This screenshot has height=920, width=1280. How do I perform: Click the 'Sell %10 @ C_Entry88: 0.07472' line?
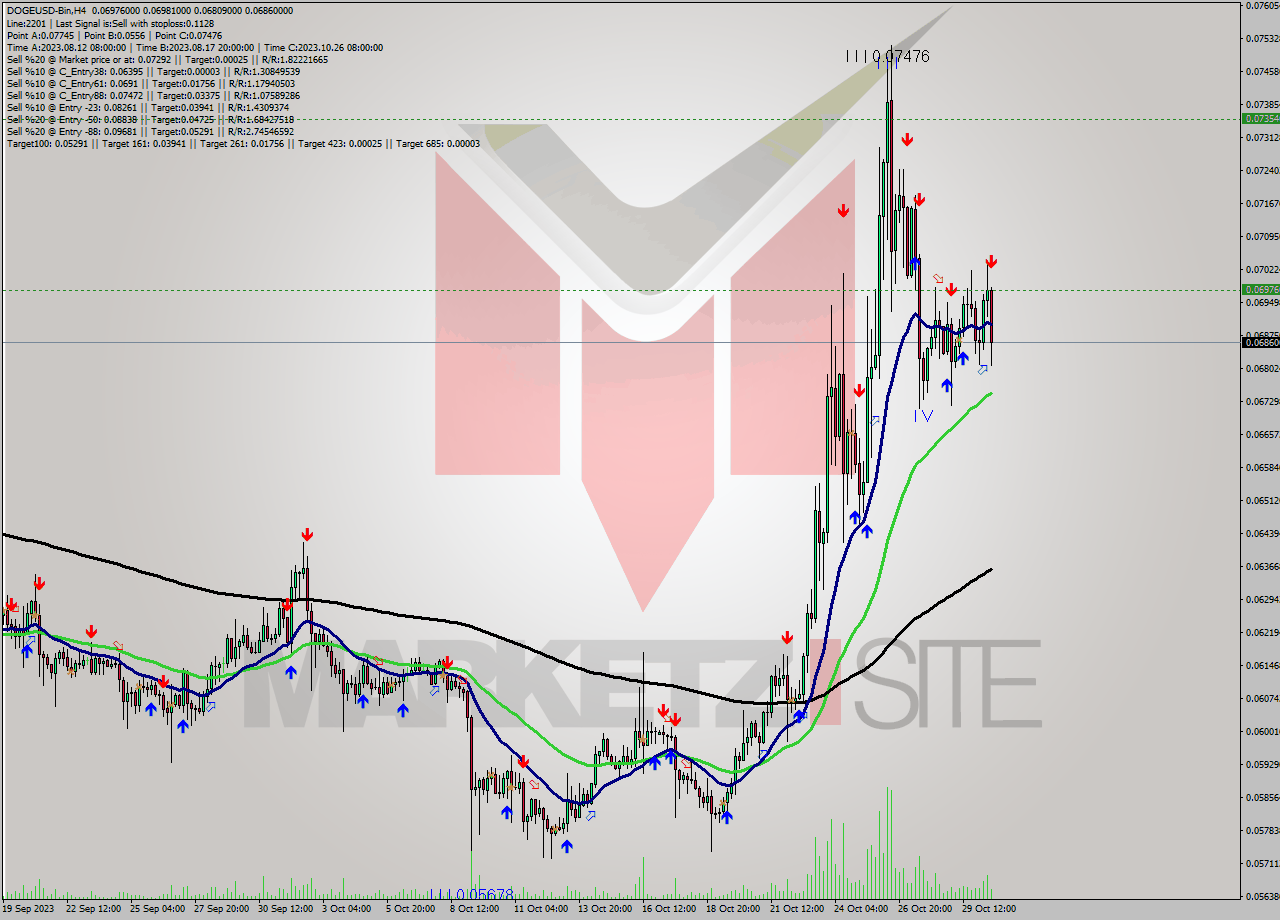153,95
